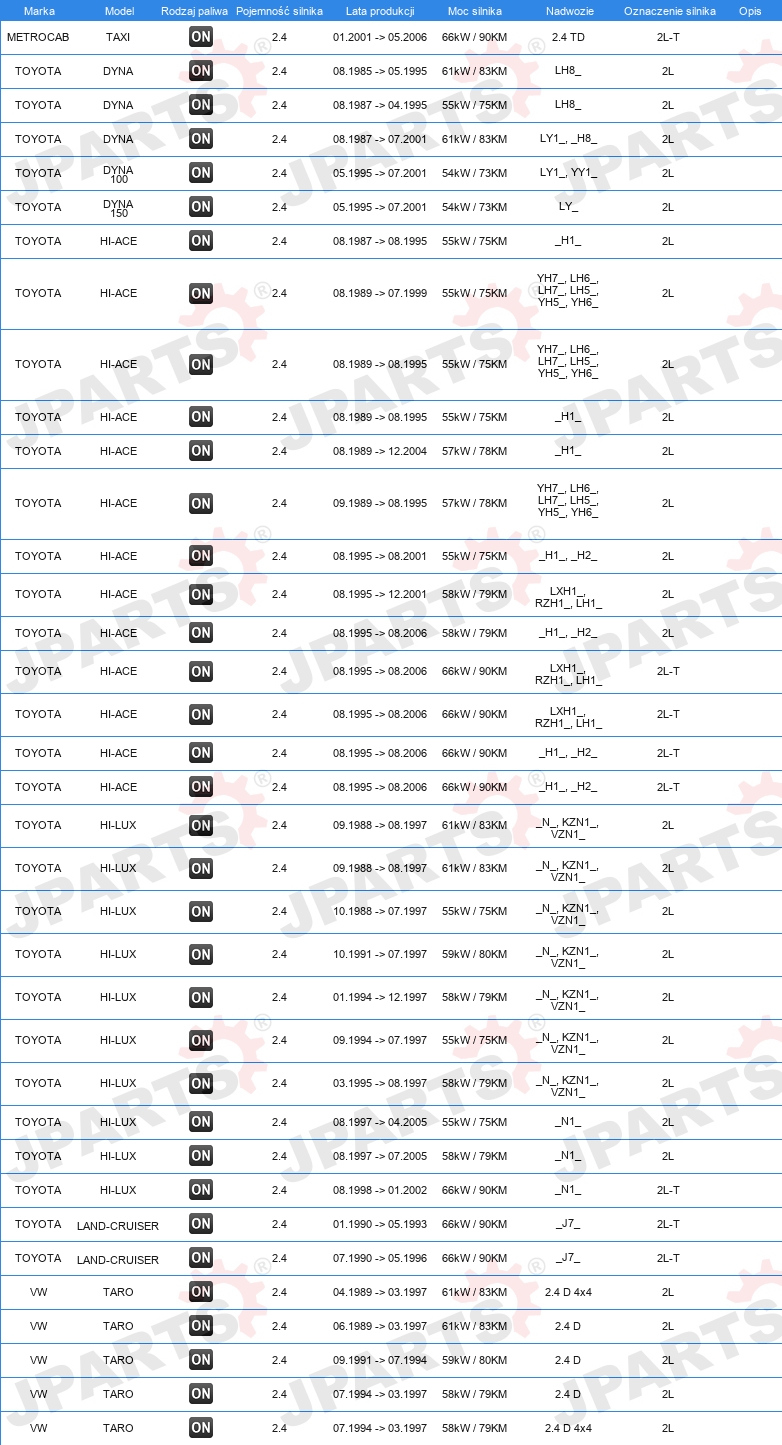Click ON icon for DYNA 08.1987 -> 04.1995

pos(201,105)
